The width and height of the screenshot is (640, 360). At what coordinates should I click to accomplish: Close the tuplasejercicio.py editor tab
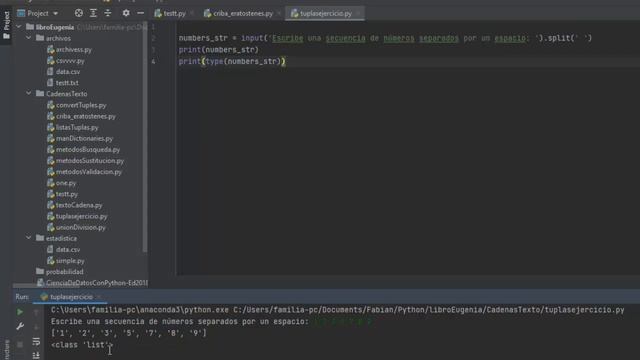point(358,13)
